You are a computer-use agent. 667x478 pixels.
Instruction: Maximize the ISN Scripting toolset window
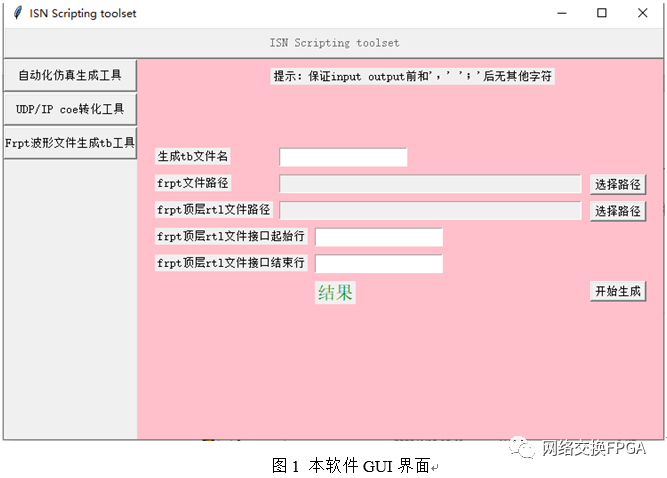coord(601,13)
